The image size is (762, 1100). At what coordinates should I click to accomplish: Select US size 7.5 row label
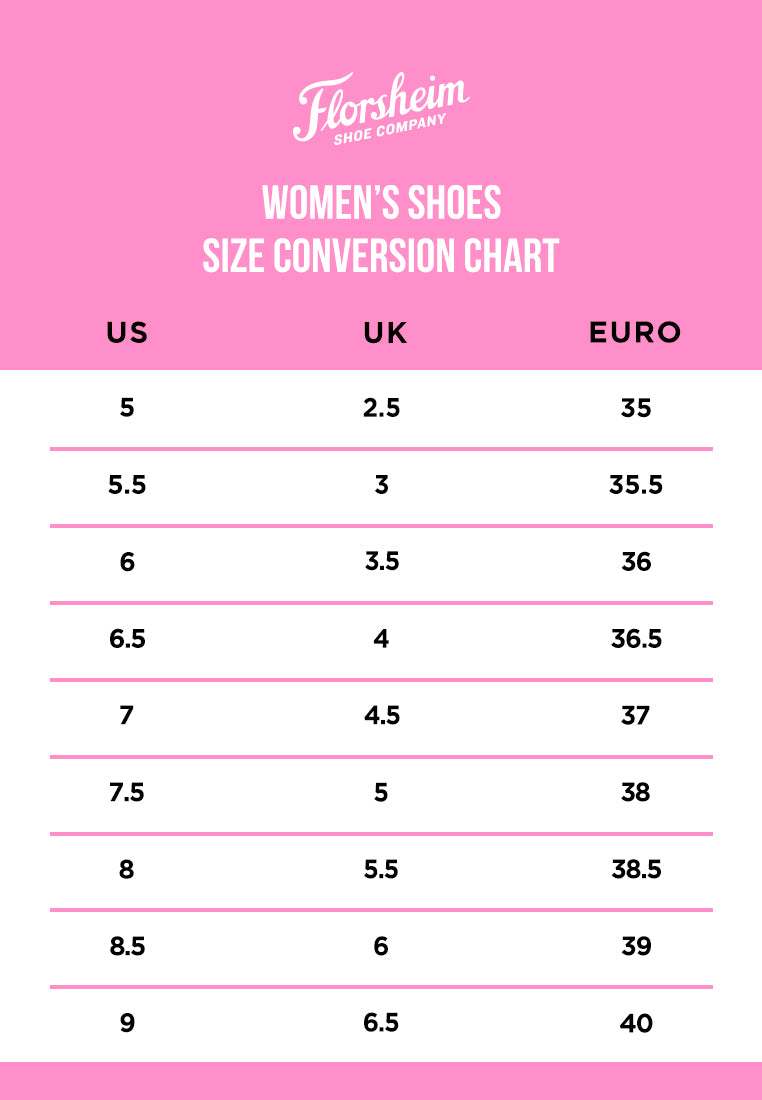[127, 793]
